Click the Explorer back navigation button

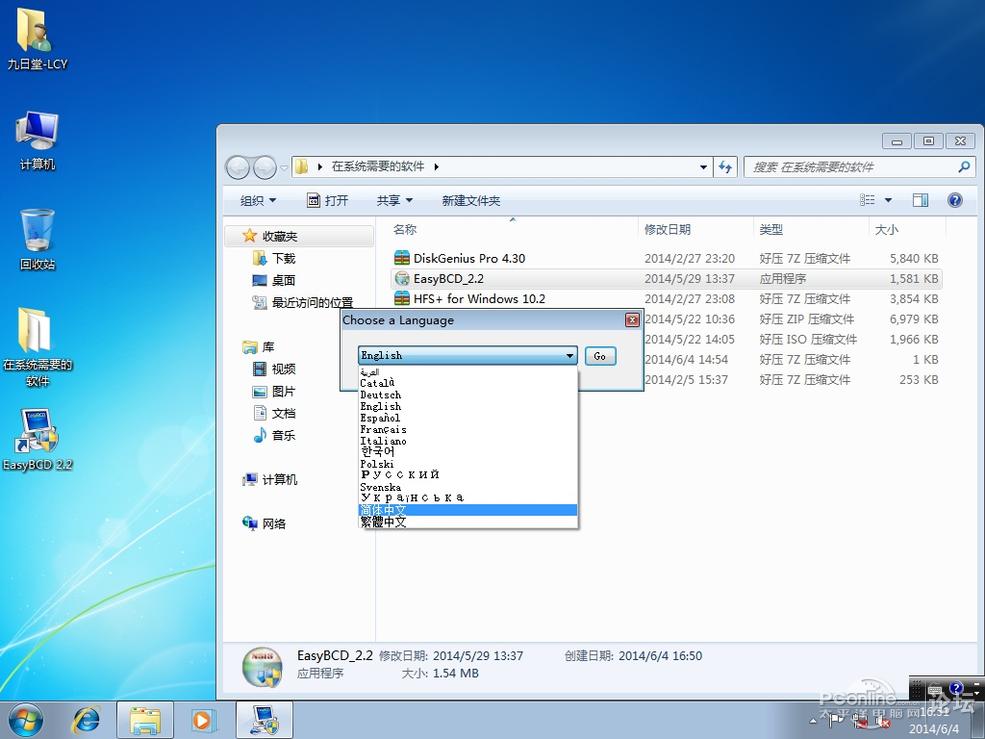point(238,167)
